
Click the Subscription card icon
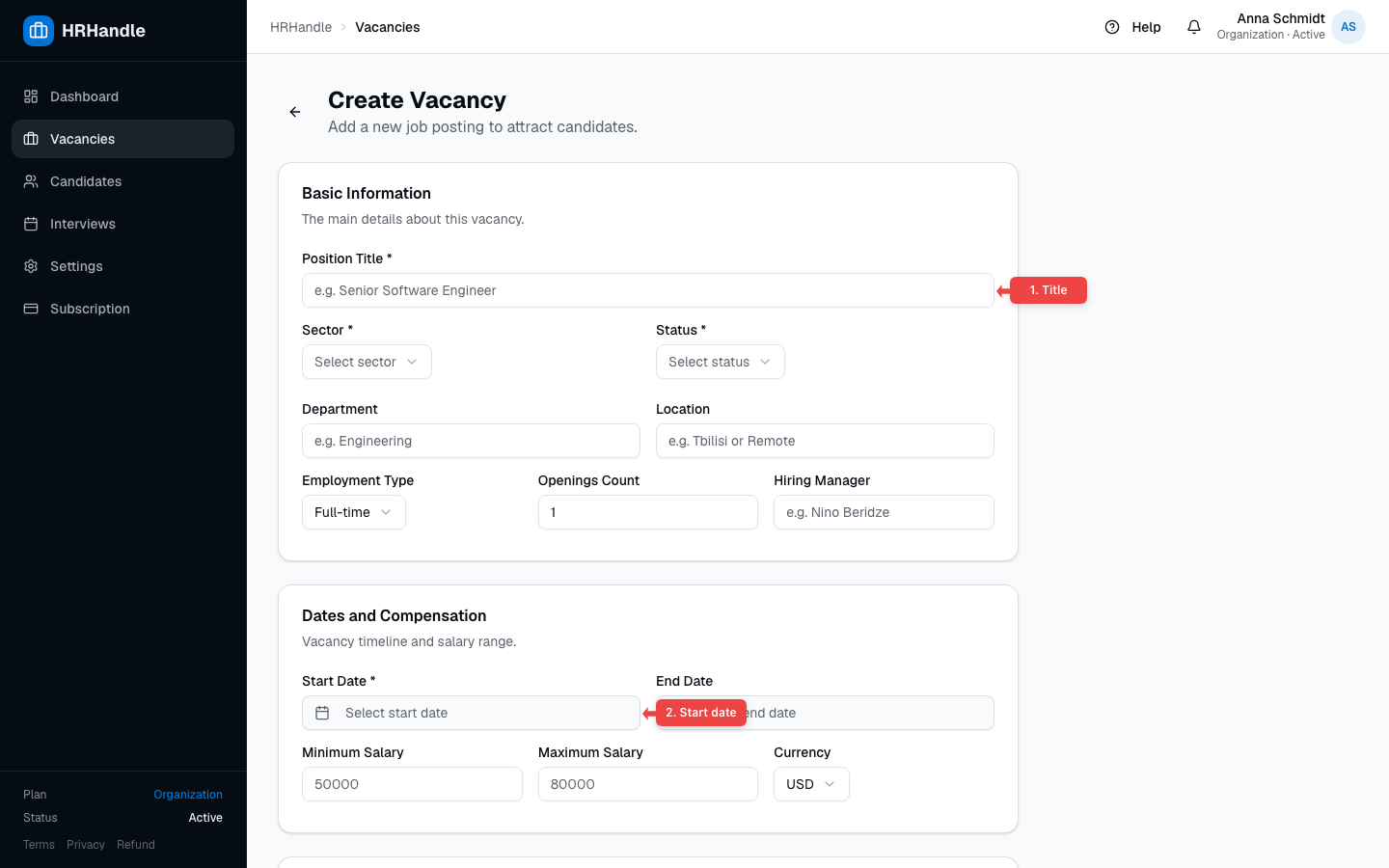pos(31,309)
